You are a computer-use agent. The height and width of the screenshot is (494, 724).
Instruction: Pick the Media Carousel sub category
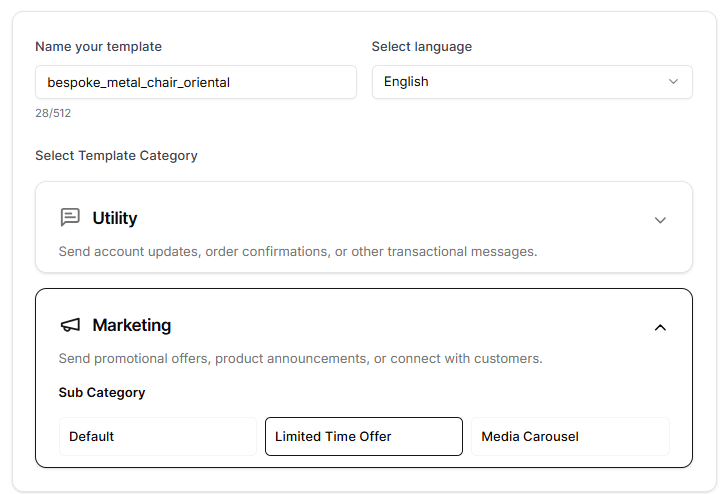click(570, 436)
